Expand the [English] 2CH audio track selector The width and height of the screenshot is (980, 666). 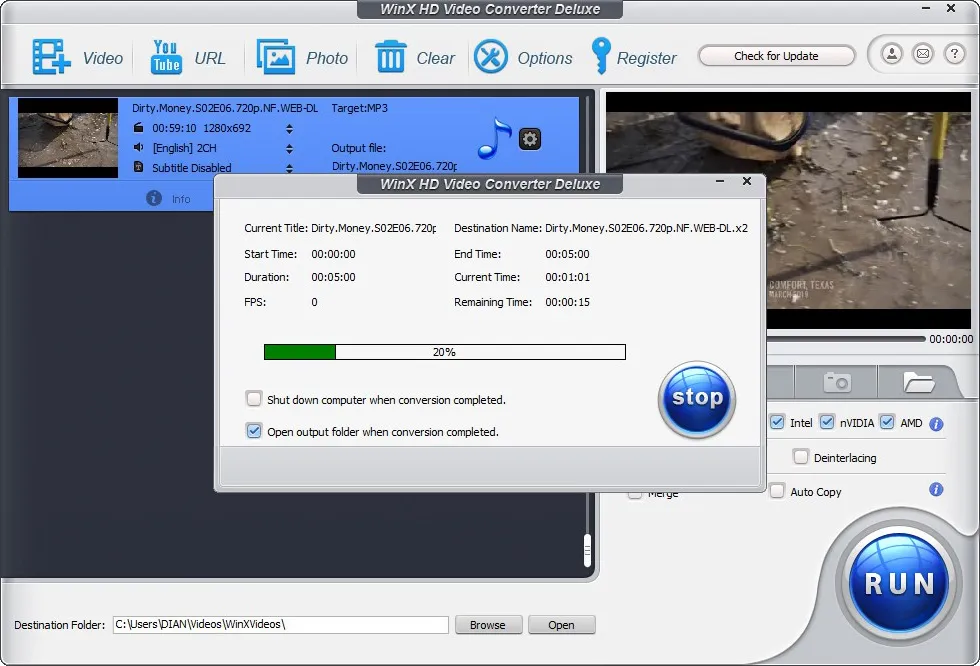point(290,148)
